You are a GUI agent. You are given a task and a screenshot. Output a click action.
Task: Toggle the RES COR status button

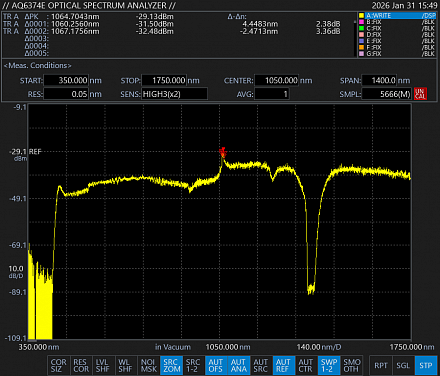(x=81, y=365)
